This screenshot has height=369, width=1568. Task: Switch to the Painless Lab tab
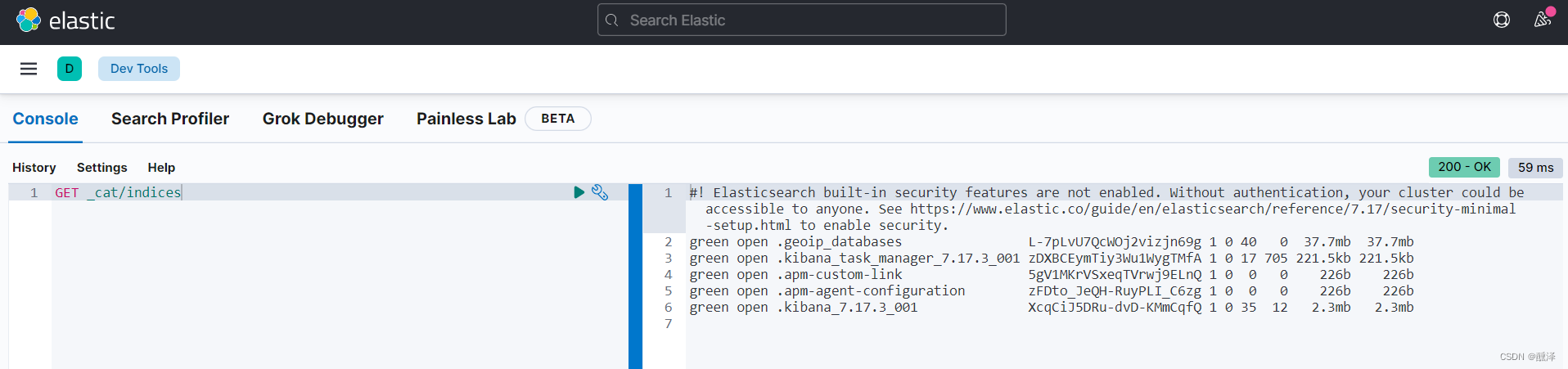coord(466,119)
